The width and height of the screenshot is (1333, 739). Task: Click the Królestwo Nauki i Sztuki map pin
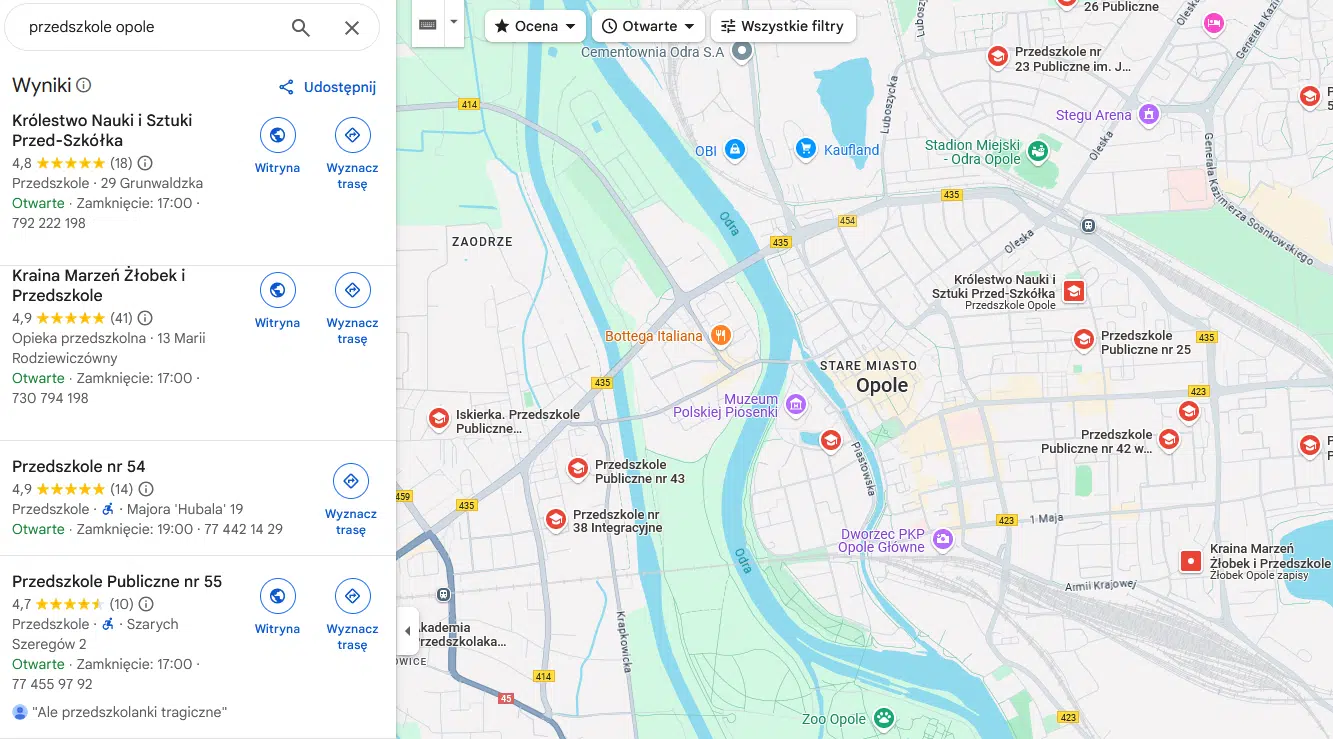1074,291
